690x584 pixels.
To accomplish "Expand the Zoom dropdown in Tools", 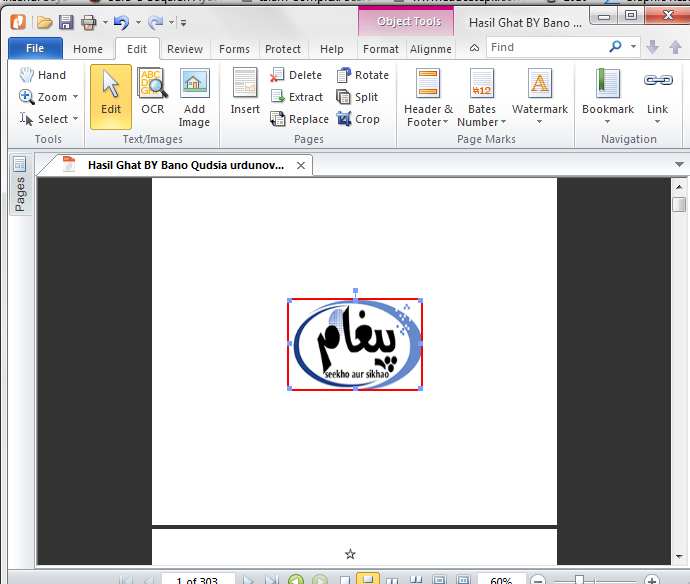I will [75, 98].
